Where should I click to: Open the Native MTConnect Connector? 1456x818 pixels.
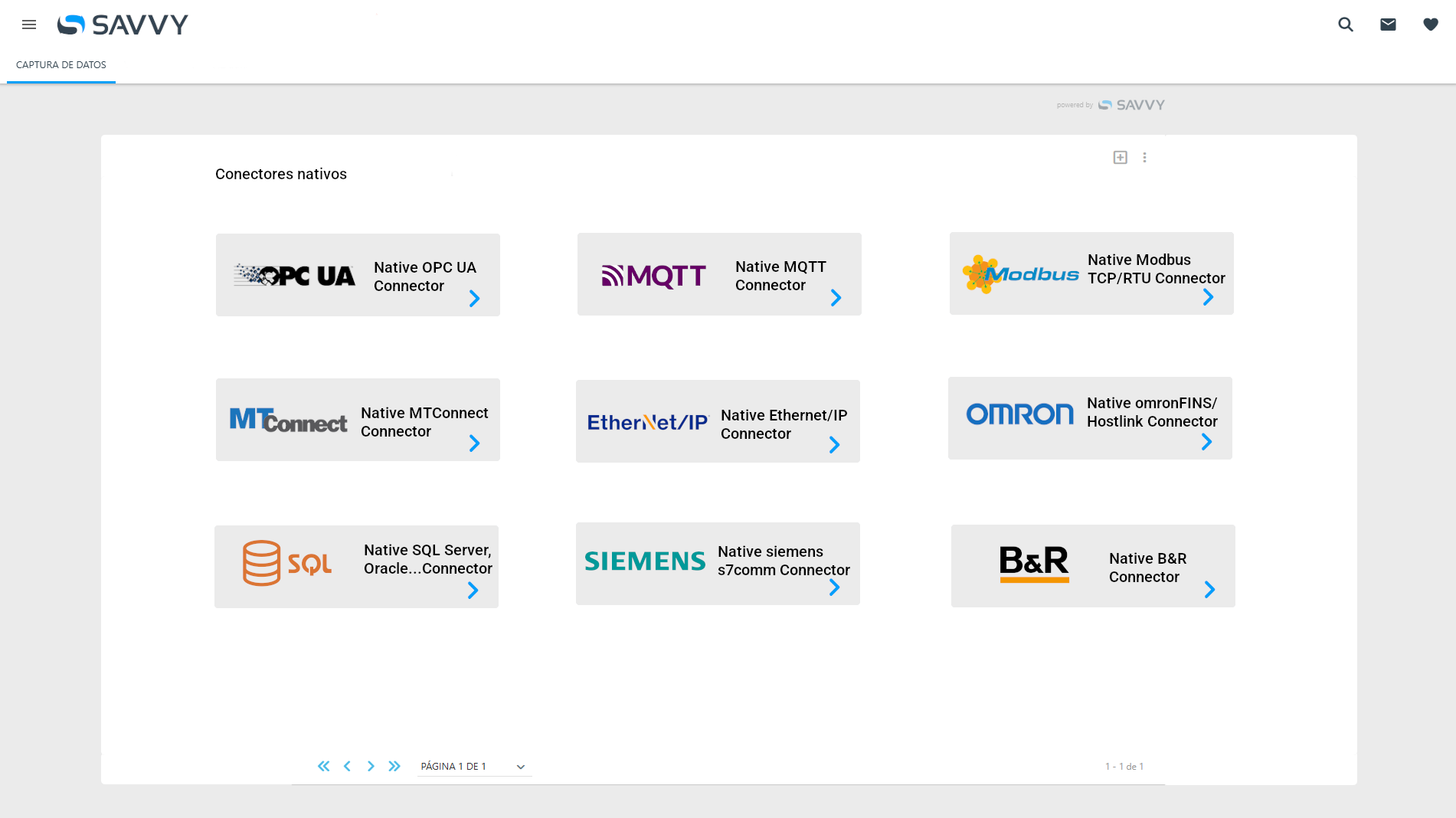point(473,443)
